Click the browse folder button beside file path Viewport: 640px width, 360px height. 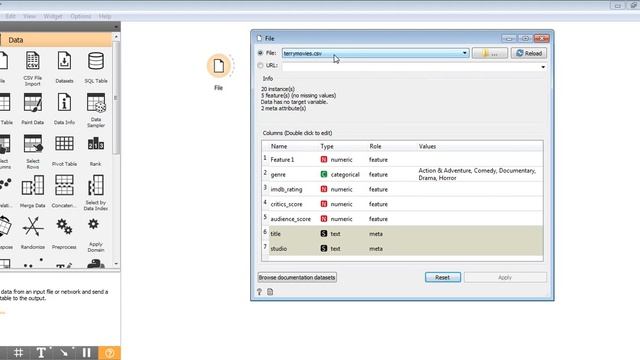490,53
